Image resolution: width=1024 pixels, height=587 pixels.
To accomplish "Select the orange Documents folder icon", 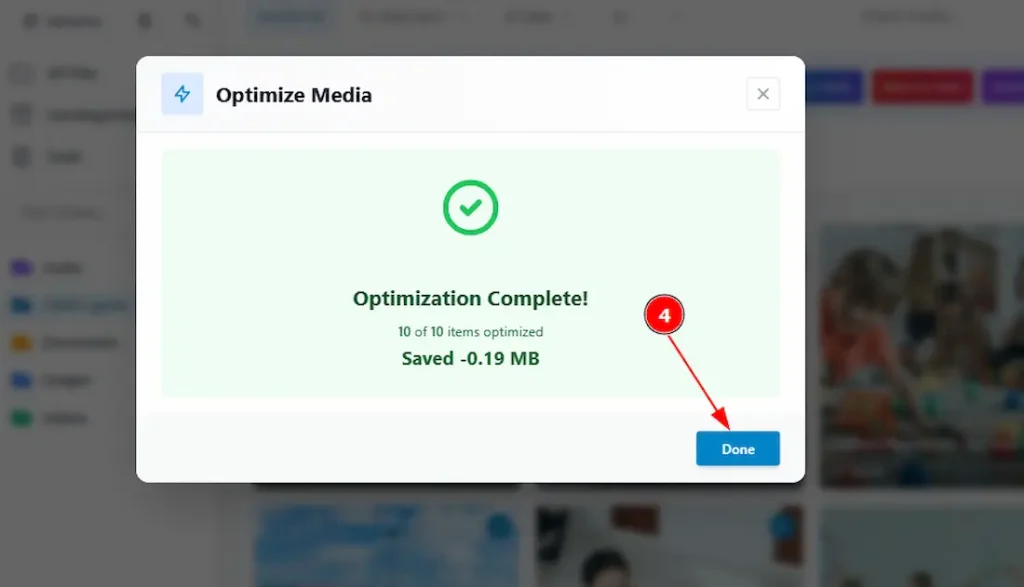I will click(x=21, y=342).
